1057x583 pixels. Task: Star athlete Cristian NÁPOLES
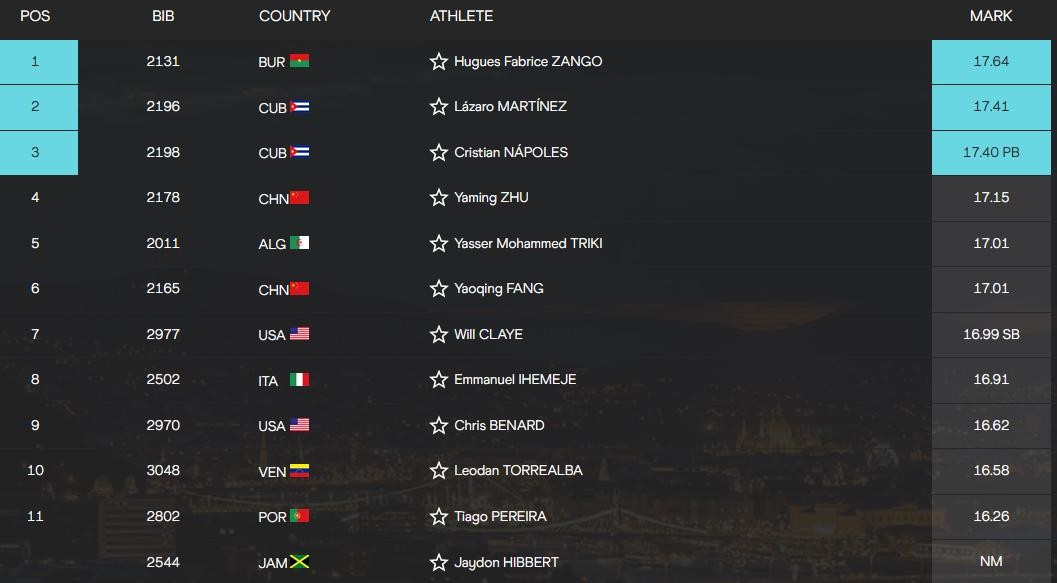(x=438, y=153)
